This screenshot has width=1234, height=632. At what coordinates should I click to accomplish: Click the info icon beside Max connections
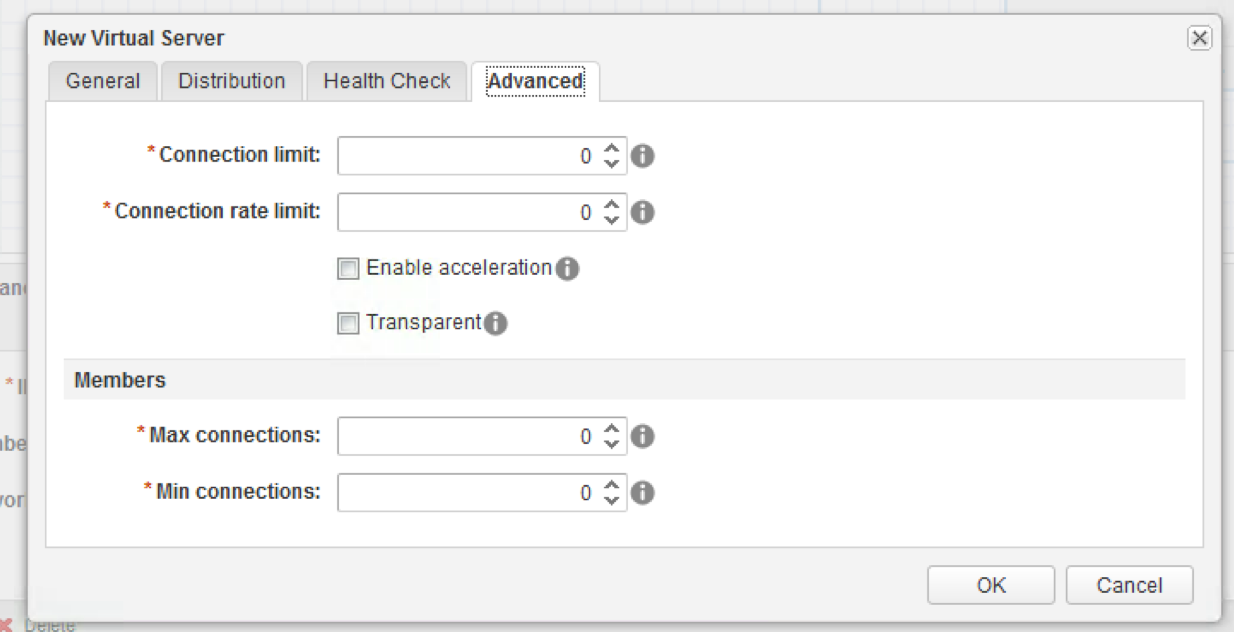pyautogui.click(x=643, y=437)
